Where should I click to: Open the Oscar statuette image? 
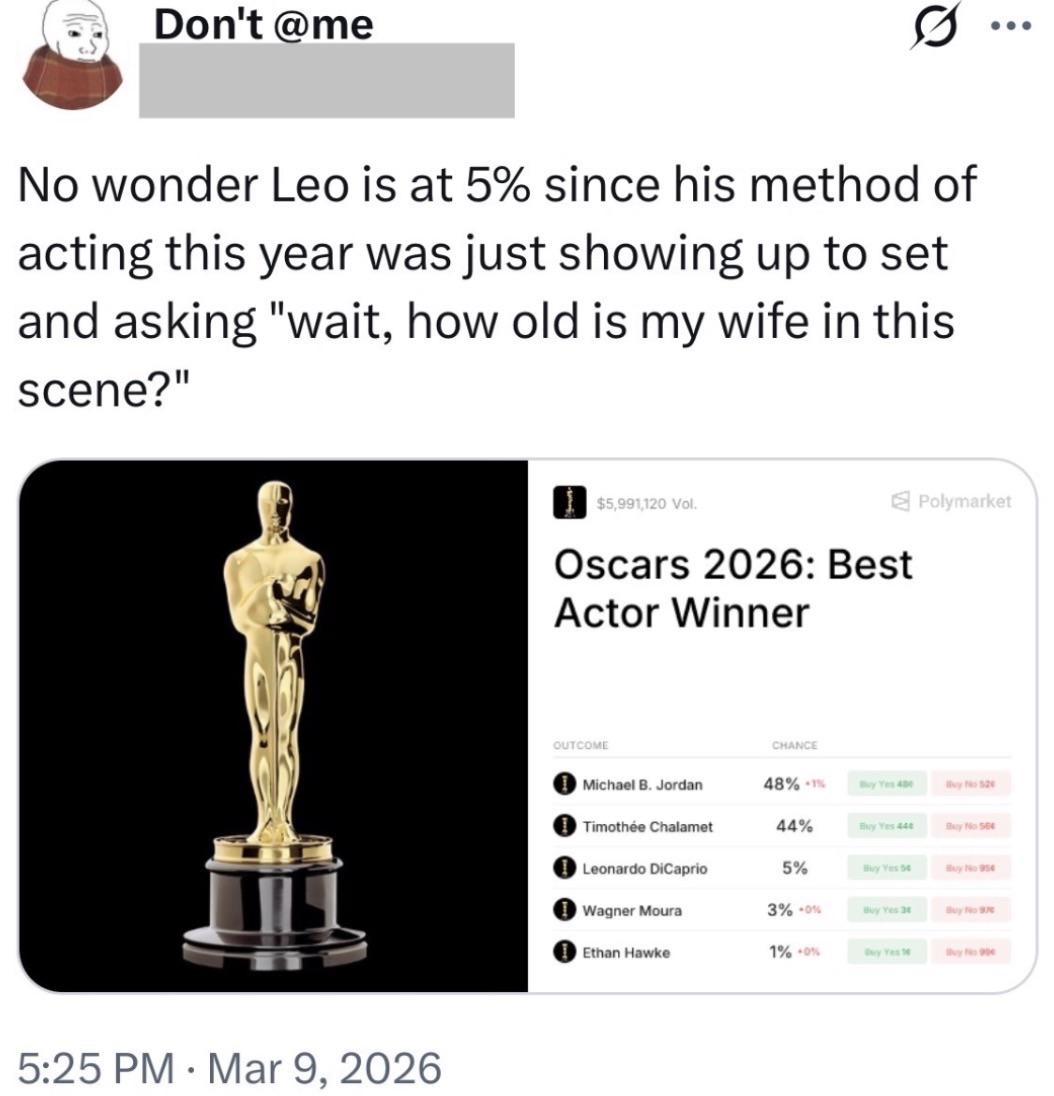tap(273, 725)
